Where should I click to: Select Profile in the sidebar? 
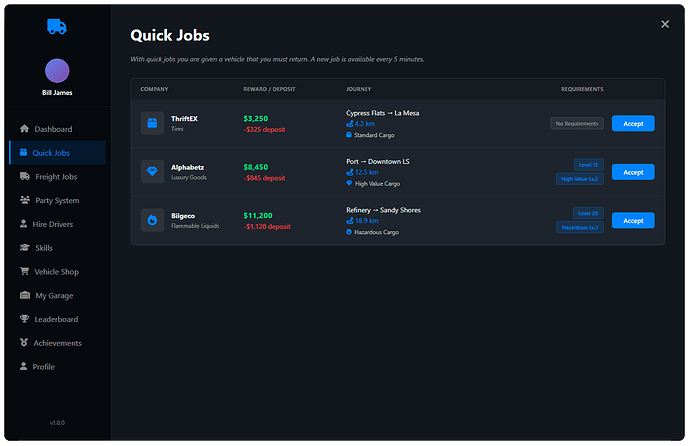coord(43,367)
